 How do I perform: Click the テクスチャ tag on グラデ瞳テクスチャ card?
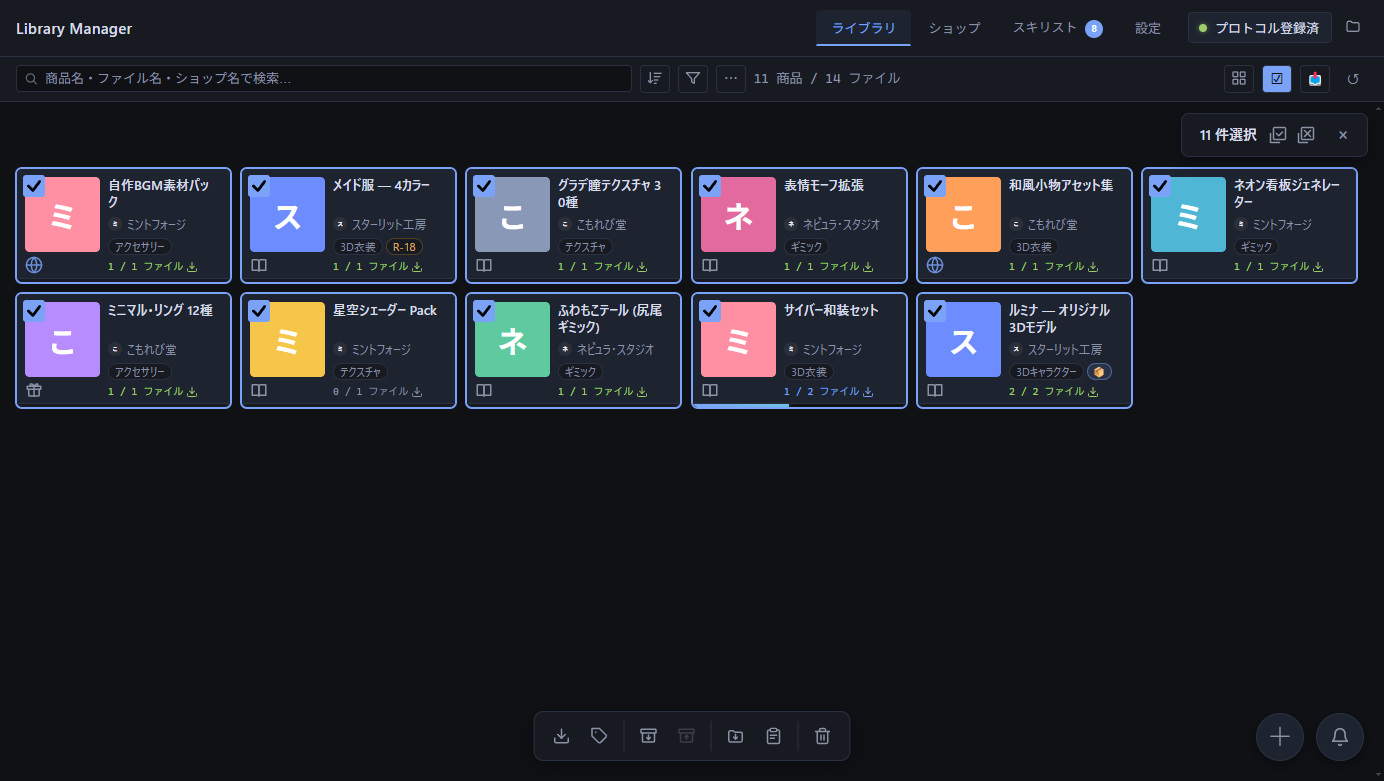585,247
